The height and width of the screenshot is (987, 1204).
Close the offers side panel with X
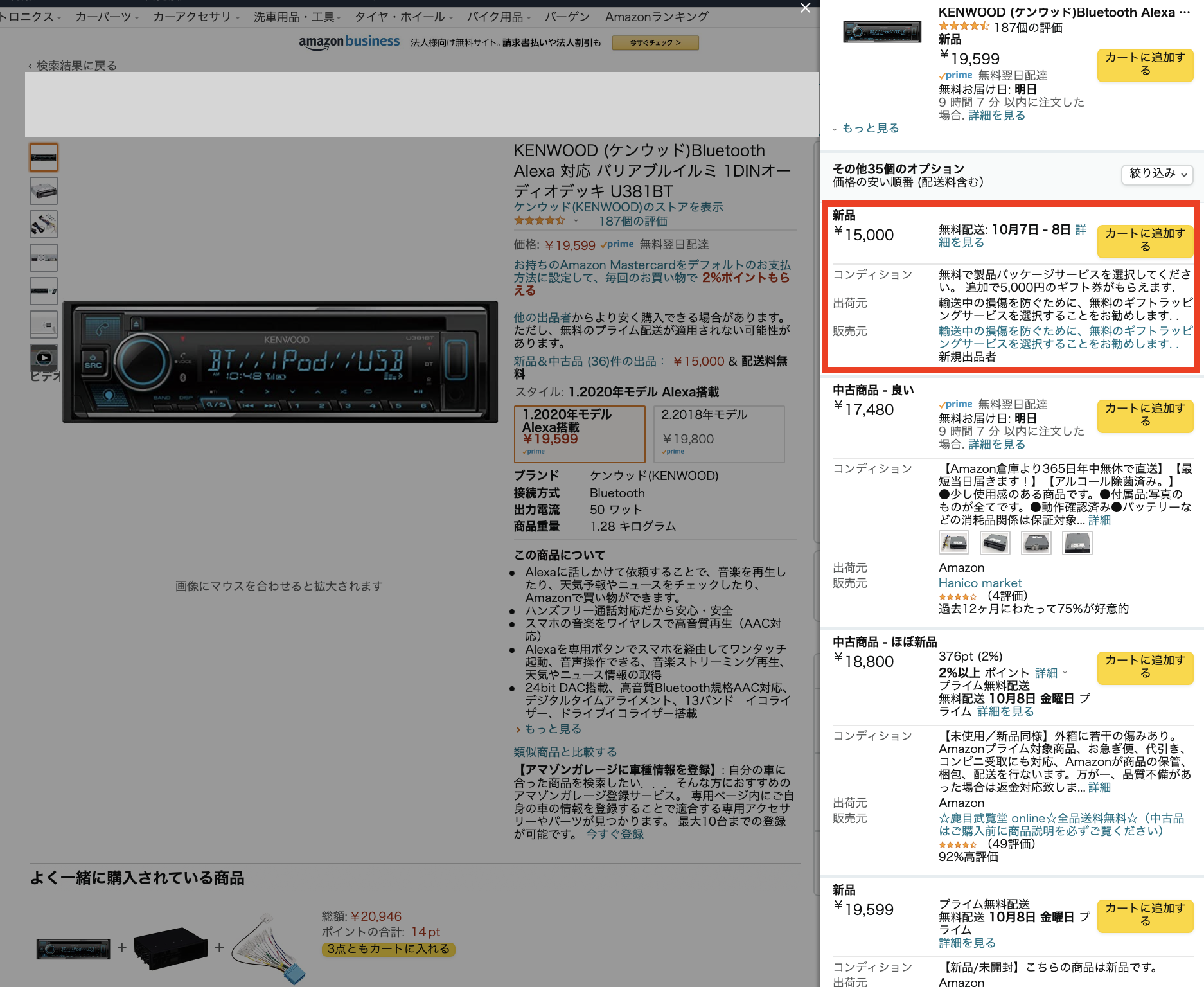(x=805, y=8)
